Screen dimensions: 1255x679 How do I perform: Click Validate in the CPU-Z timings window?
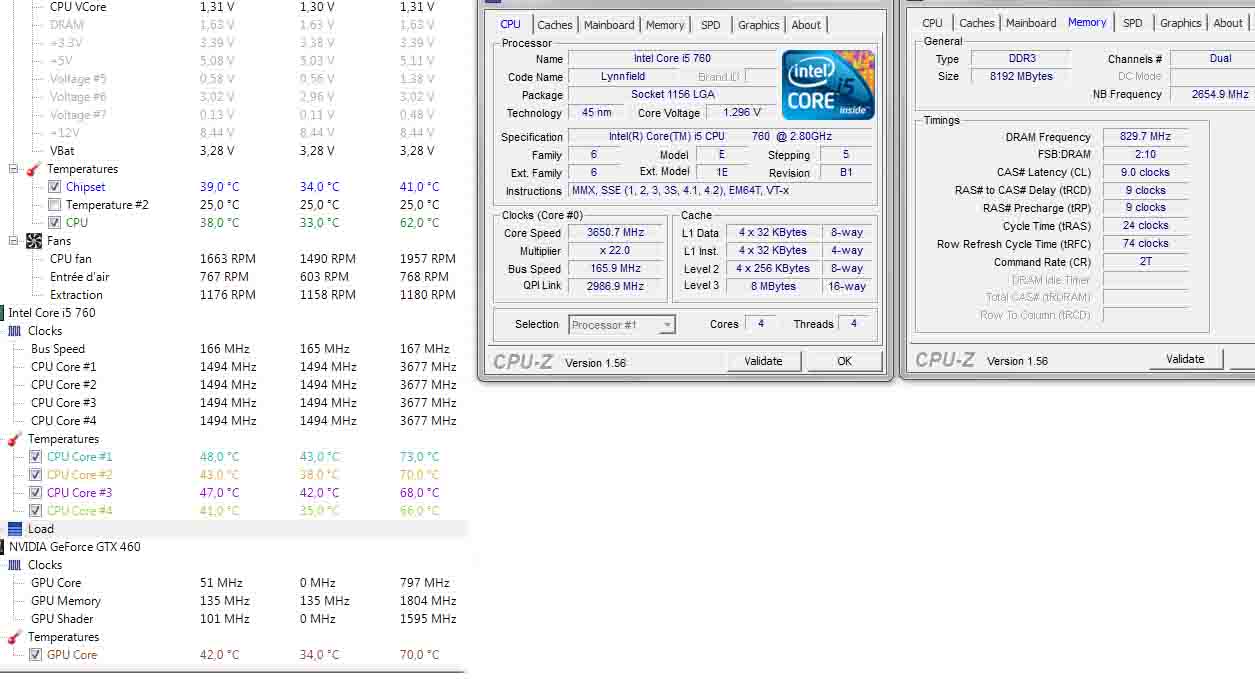[1185, 359]
